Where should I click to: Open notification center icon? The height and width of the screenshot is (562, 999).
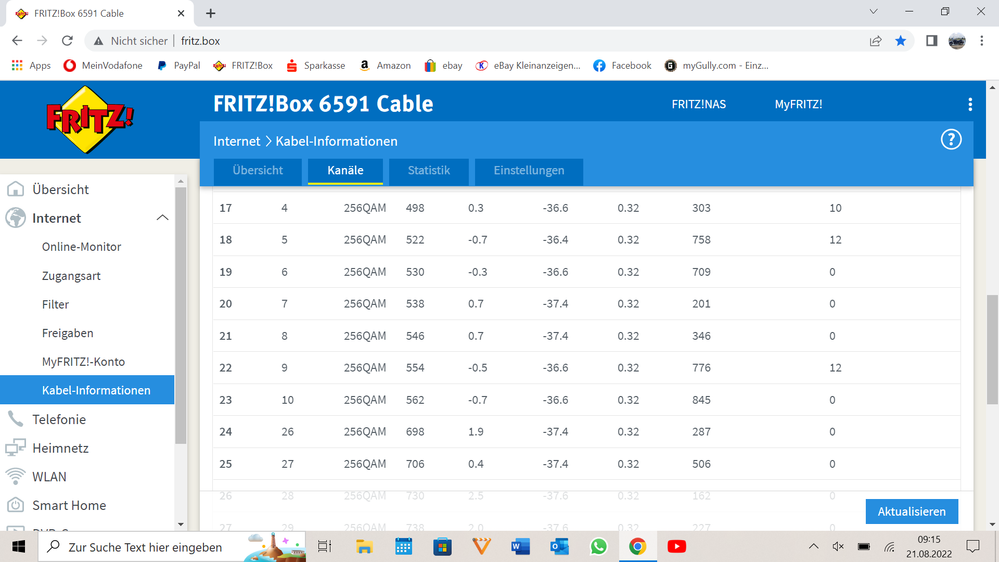coord(973,547)
